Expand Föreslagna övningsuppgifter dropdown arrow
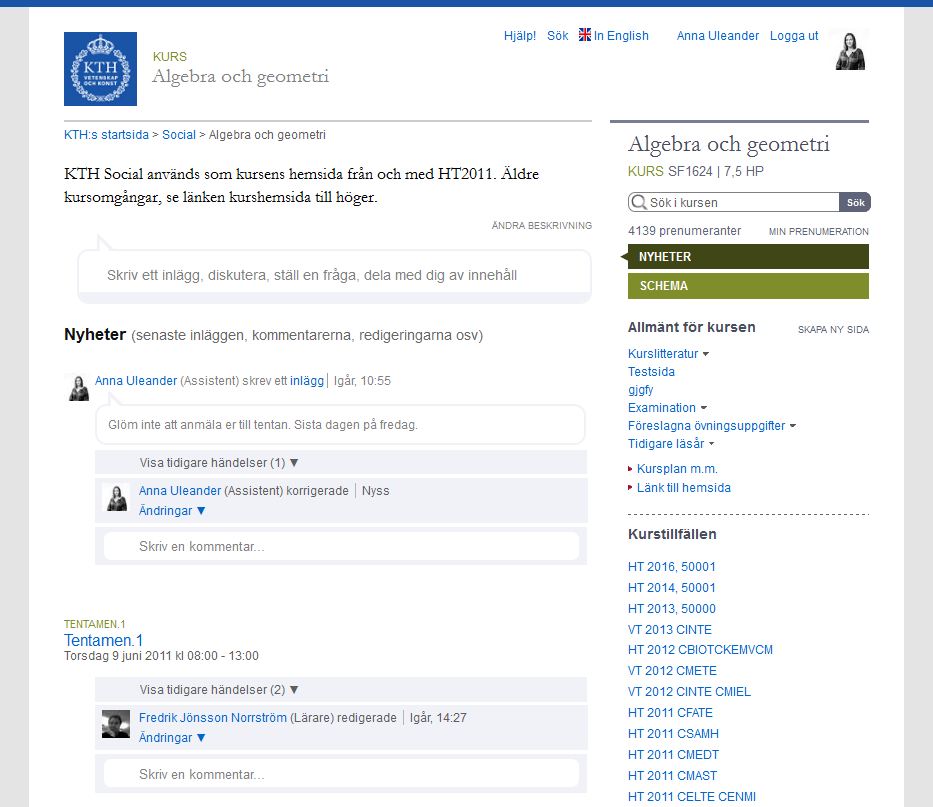Viewport: 933px width, 807px height. click(793, 426)
